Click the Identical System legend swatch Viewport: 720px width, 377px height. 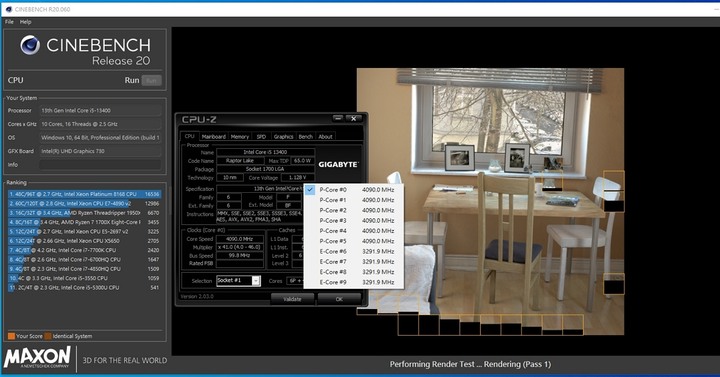(48, 336)
